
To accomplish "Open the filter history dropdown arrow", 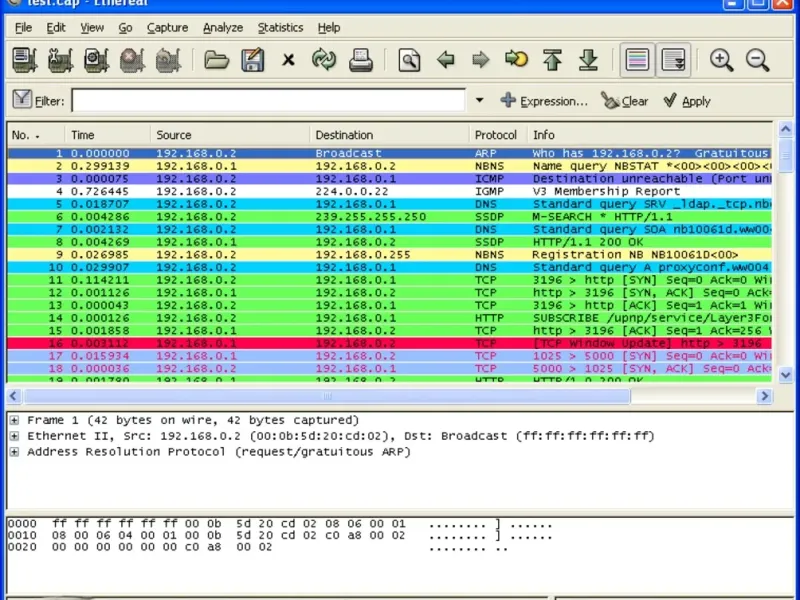I will [x=479, y=101].
